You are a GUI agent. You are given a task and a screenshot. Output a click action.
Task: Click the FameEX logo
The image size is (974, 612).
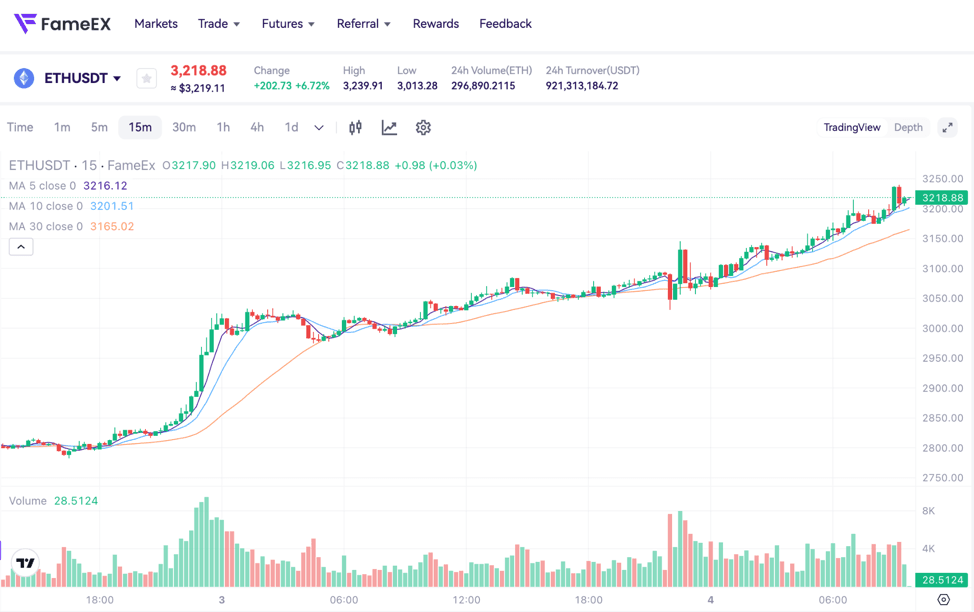point(62,23)
